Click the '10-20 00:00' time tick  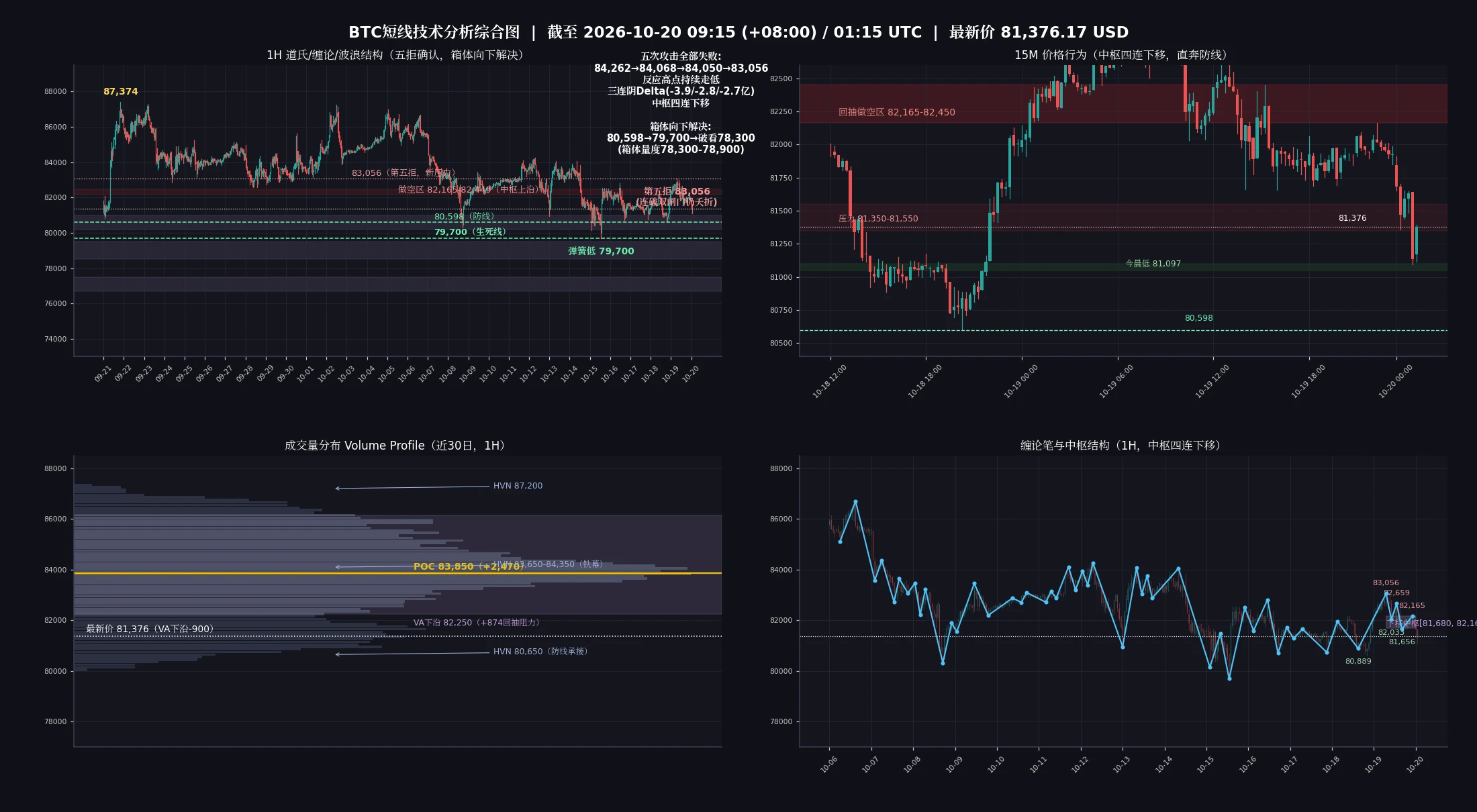pos(1396,382)
